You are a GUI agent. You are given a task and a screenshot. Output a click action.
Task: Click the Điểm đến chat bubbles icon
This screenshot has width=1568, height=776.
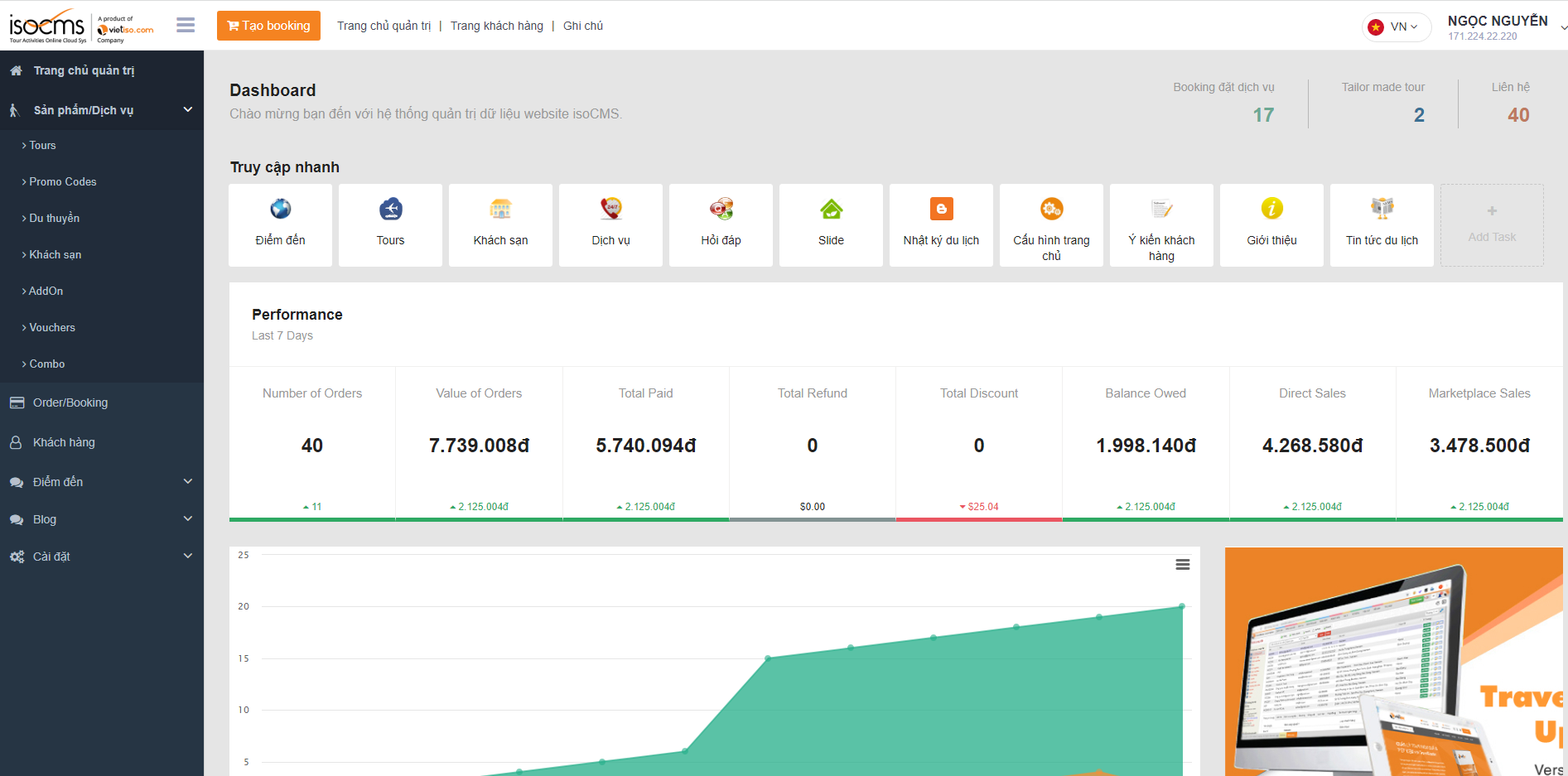pyautogui.click(x=17, y=482)
